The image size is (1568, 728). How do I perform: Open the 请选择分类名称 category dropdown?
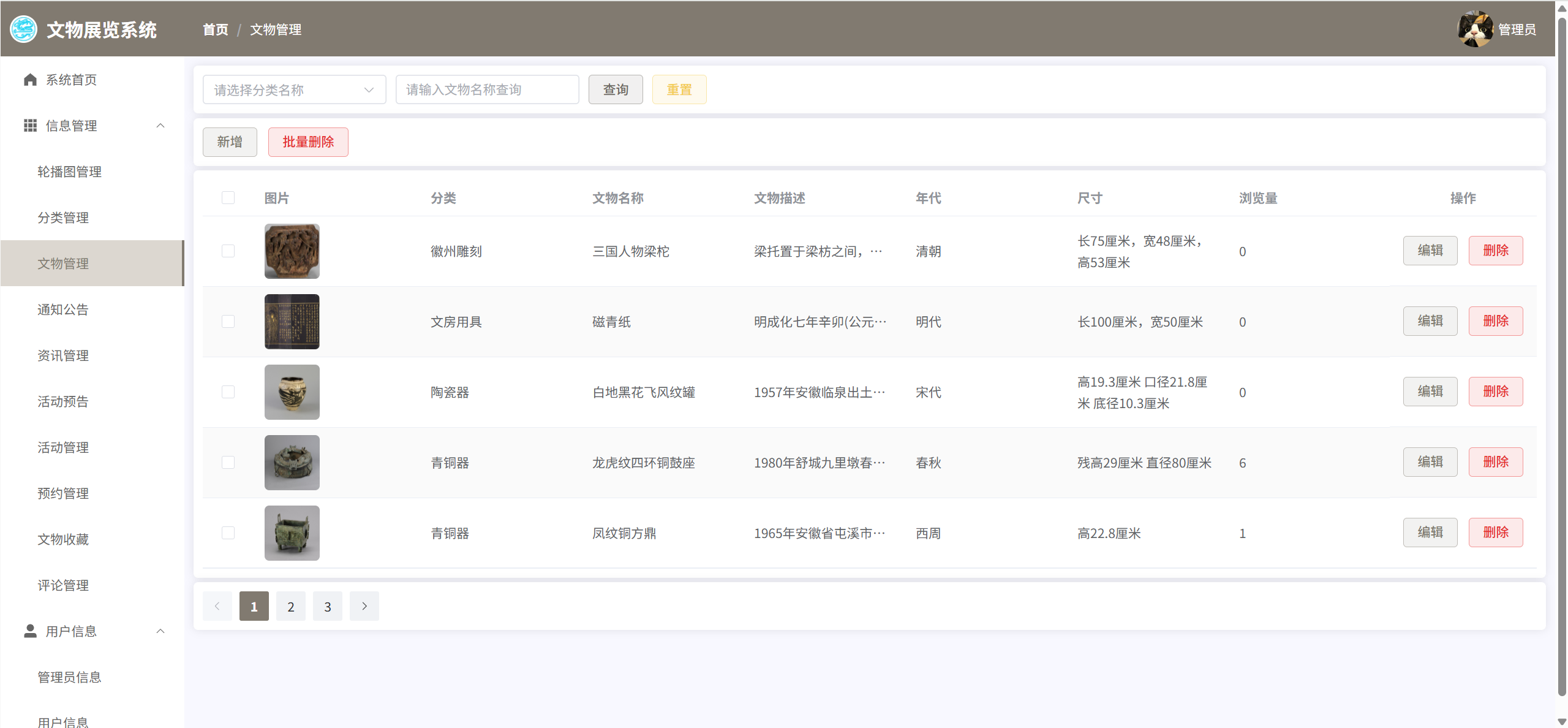pos(294,90)
